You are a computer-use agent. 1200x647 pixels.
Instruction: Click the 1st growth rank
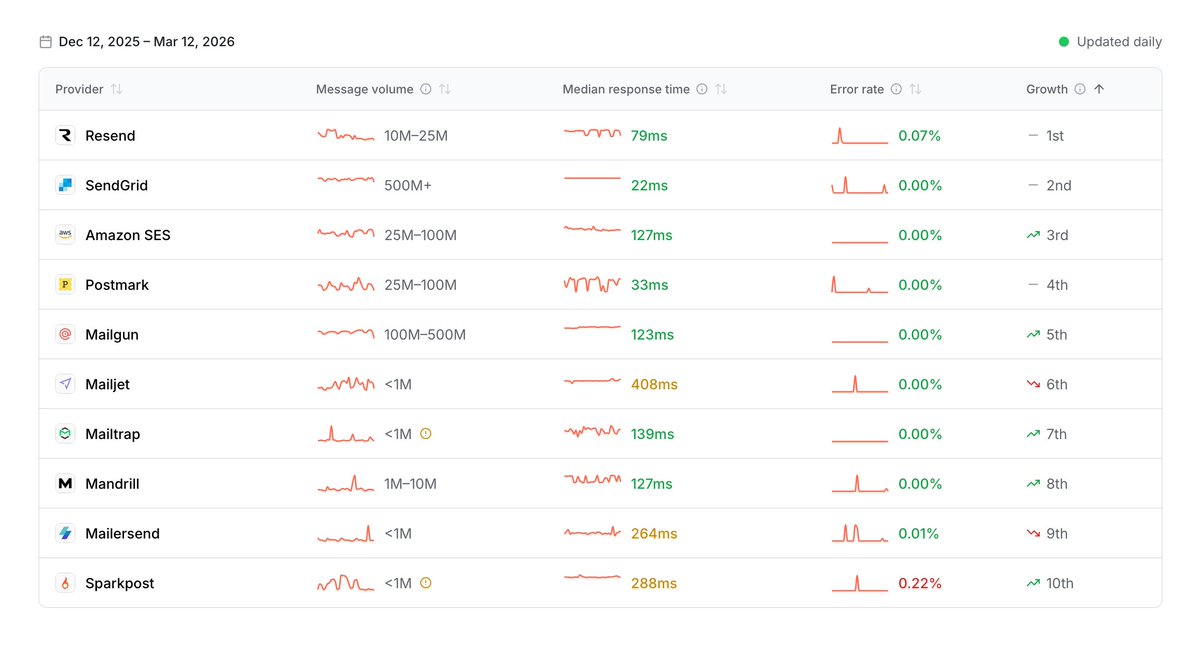coord(1055,135)
